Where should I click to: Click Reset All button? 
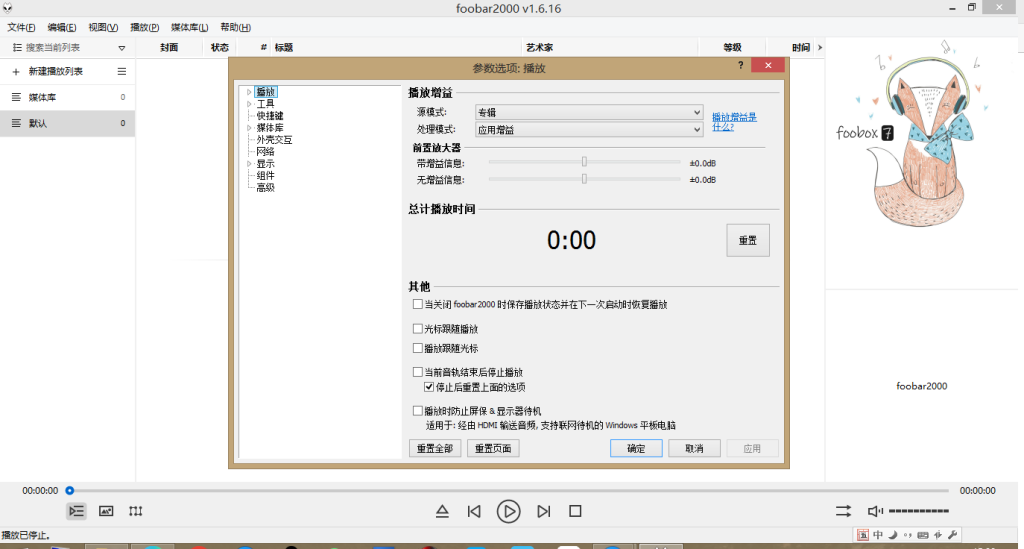tap(435, 448)
